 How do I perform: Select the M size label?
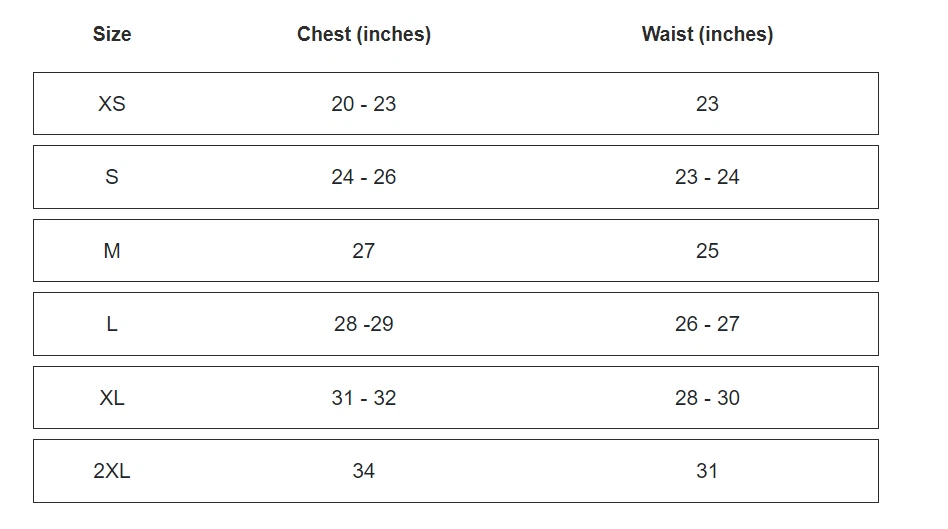(x=112, y=251)
